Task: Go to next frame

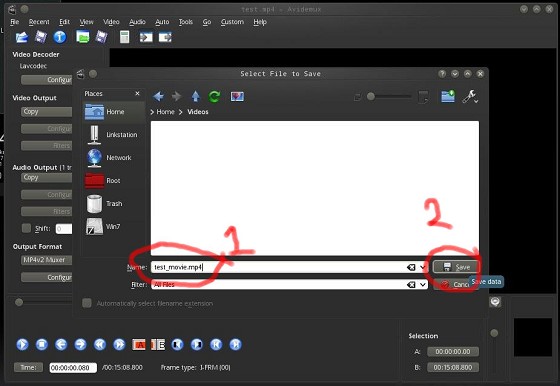Action: [x=80, y=345]
